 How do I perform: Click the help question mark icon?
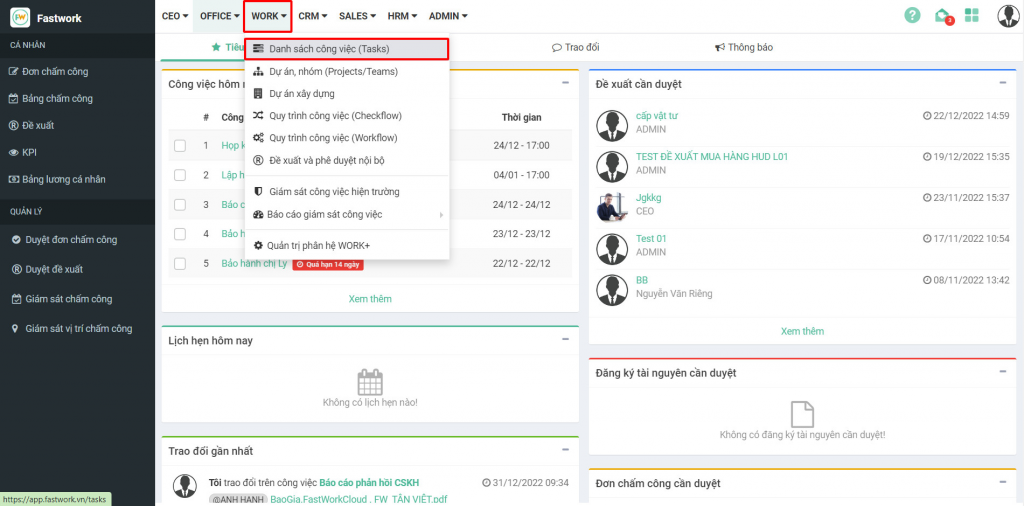tap(912, 16)
